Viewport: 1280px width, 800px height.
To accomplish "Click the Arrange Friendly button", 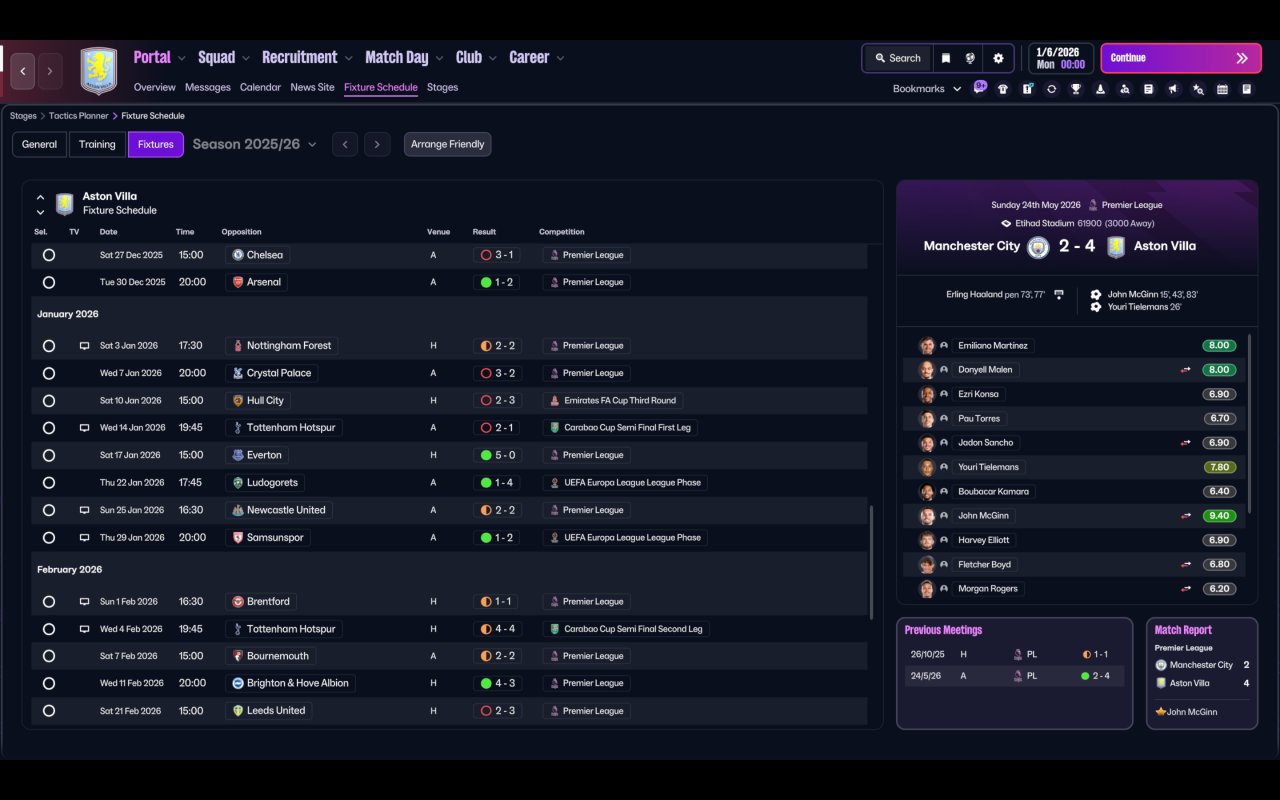I will pos(447,144).
